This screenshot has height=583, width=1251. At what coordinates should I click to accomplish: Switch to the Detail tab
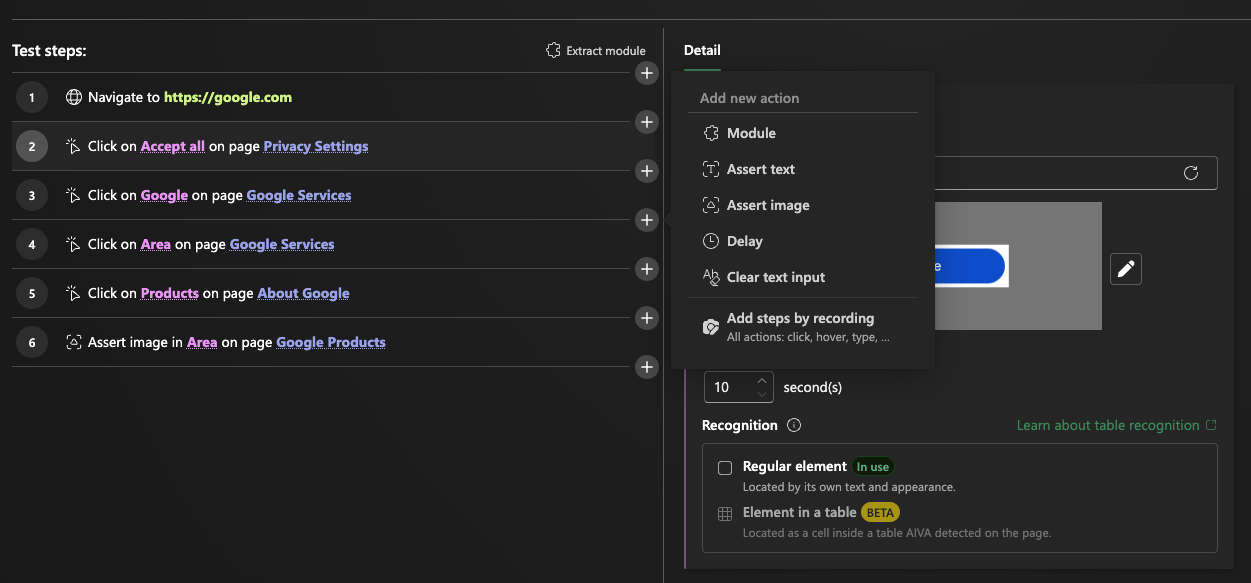click(x=702, y=50)
